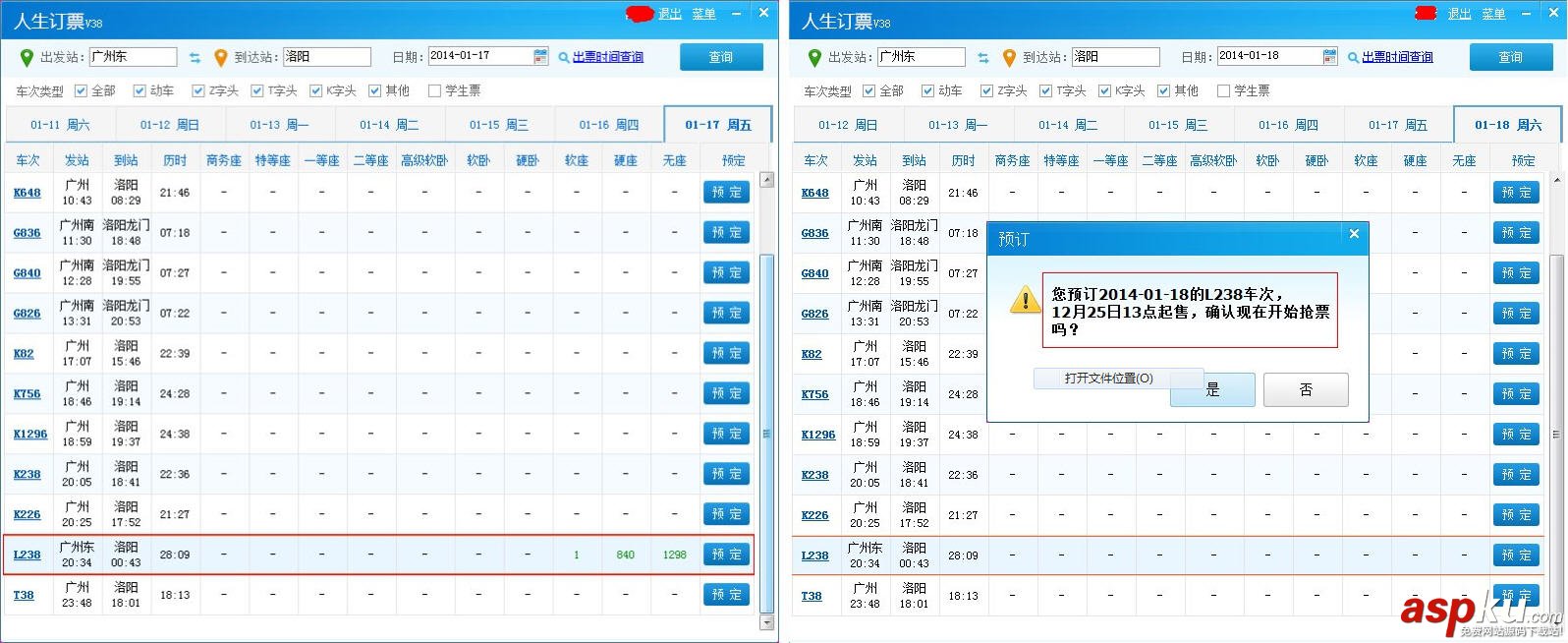Confirm booking with the 是 button

(x=1213, y=389)
